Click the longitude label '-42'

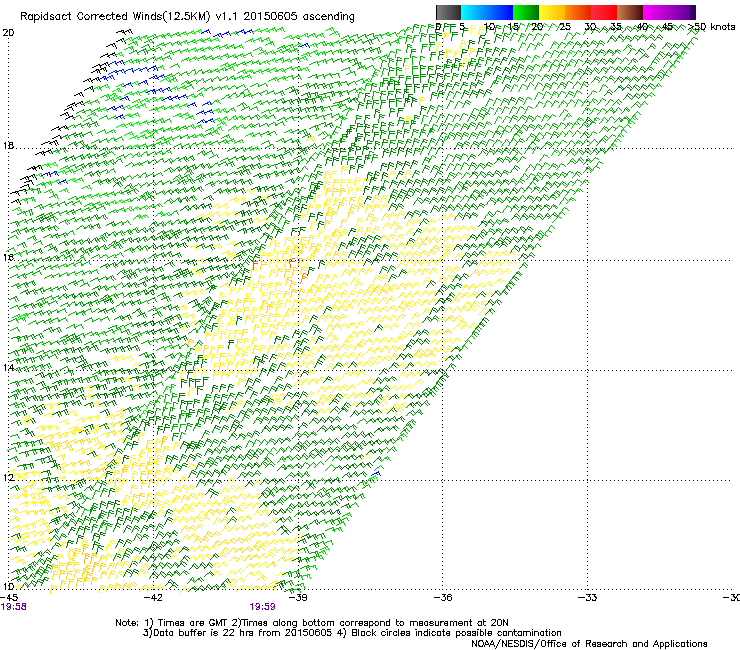(x=153, y=598)
